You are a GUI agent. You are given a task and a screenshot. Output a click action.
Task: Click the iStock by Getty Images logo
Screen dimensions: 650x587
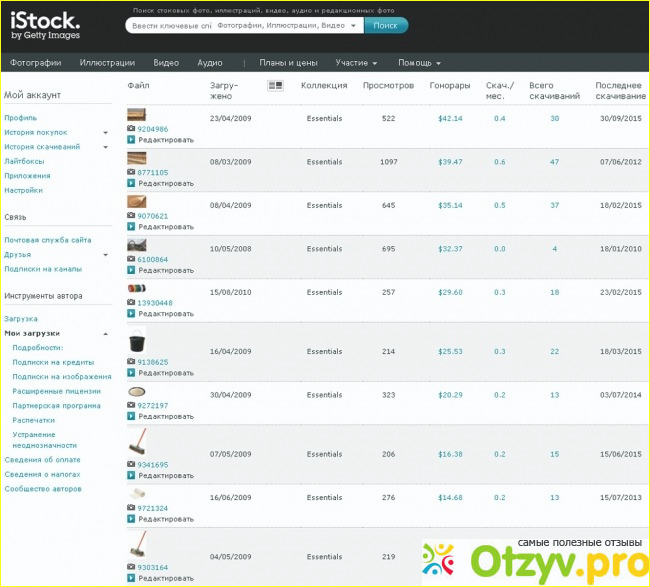coord(45,25)
